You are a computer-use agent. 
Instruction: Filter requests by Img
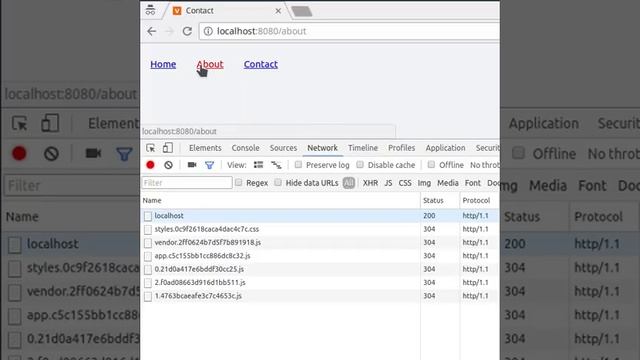click(424, 183)
